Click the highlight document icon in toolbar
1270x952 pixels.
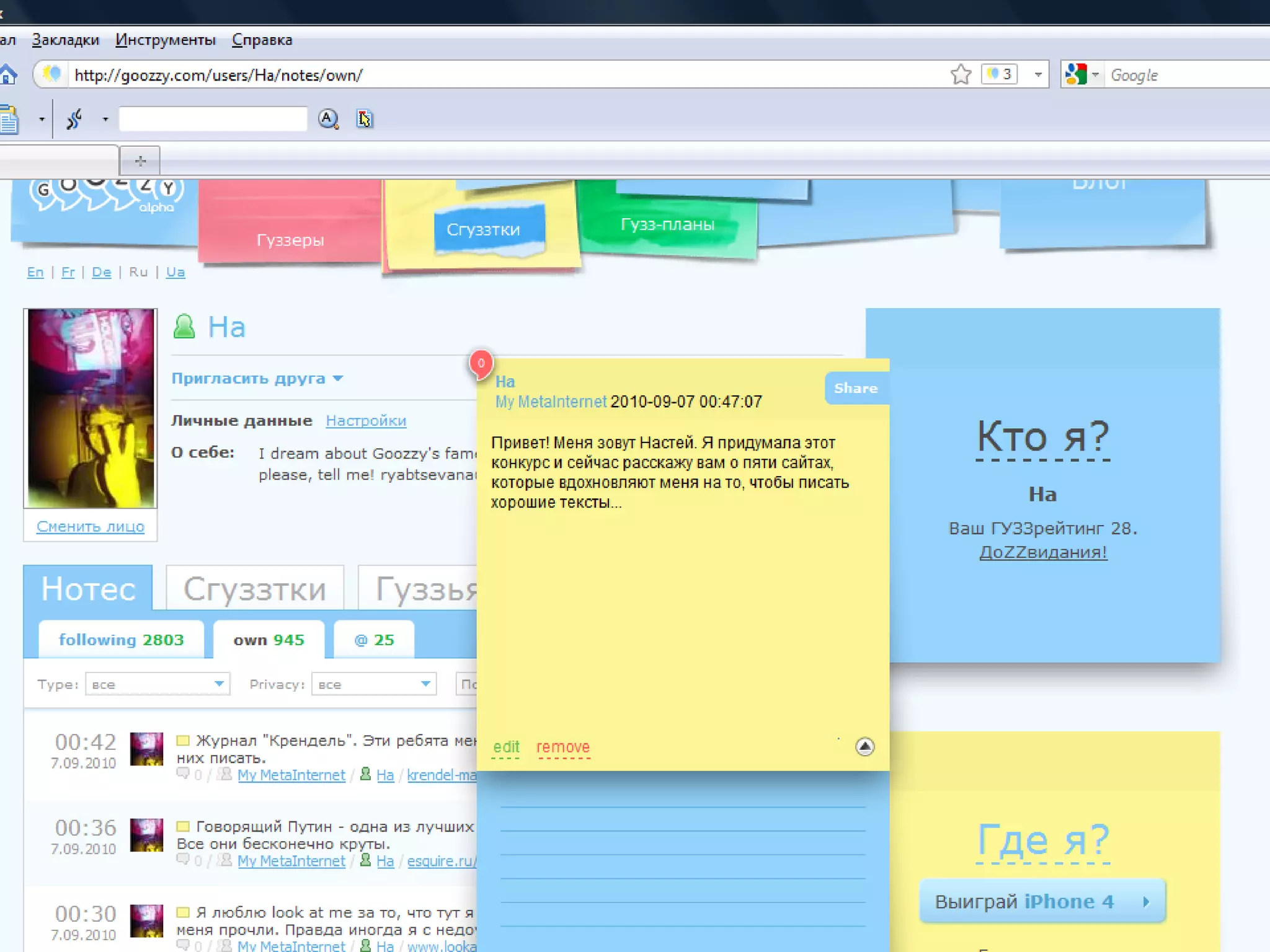(364, 118)
